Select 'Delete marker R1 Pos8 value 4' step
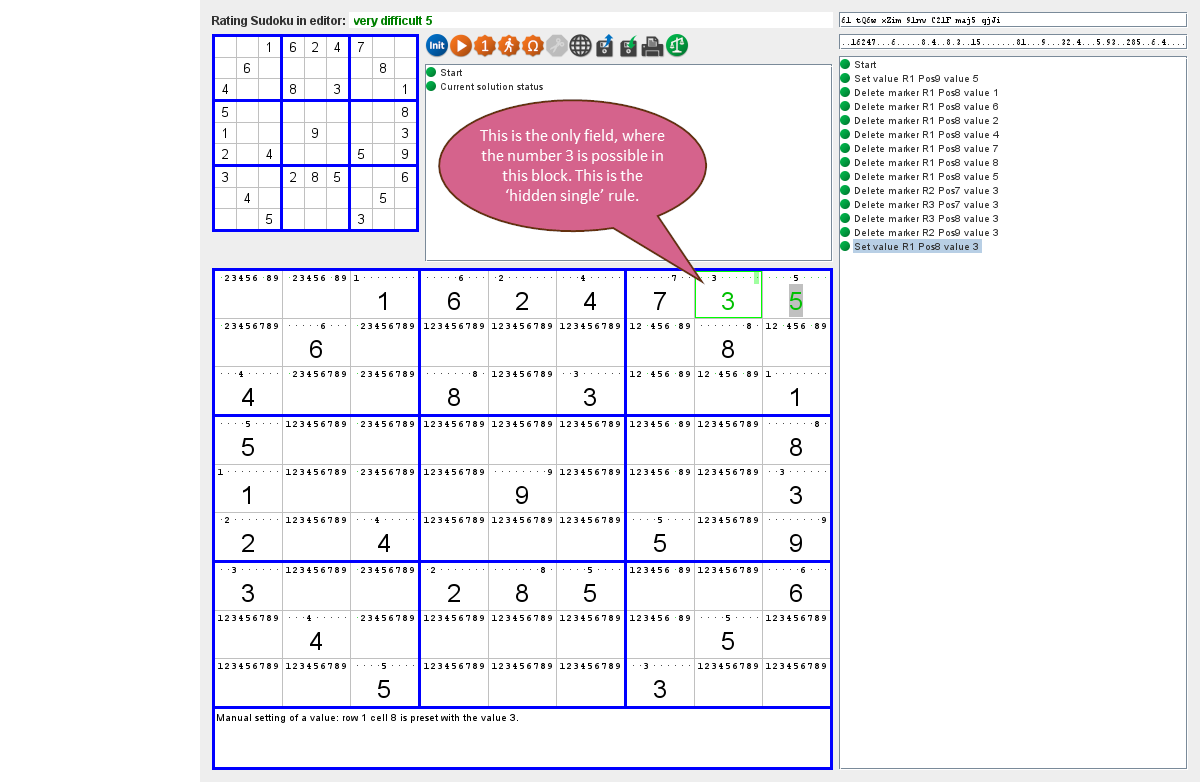Viewport: 1200px width, 782px height. pos(919,134)
